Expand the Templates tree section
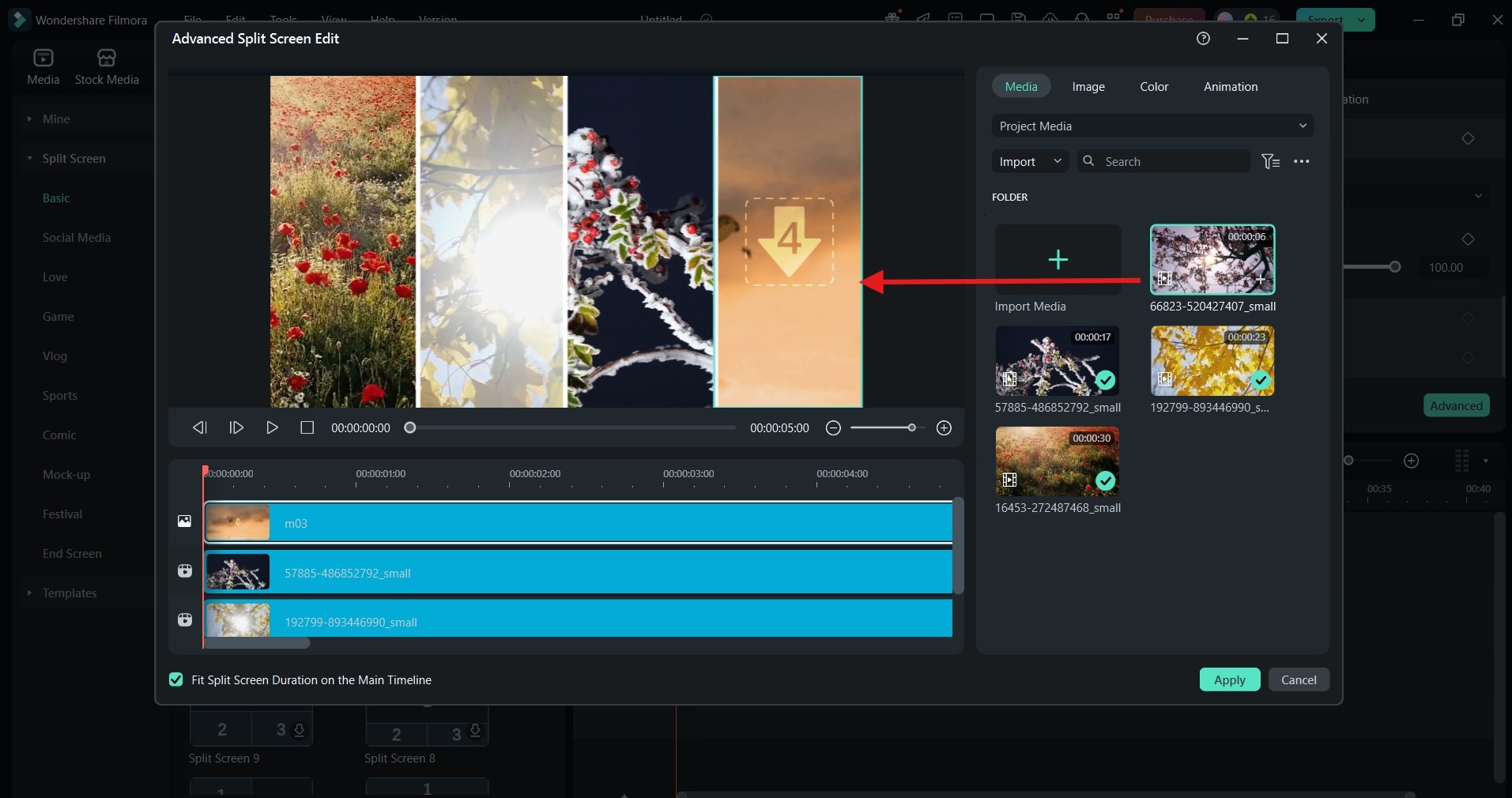The height and width of the screenshot is (798, 1512). coord(29,593)
